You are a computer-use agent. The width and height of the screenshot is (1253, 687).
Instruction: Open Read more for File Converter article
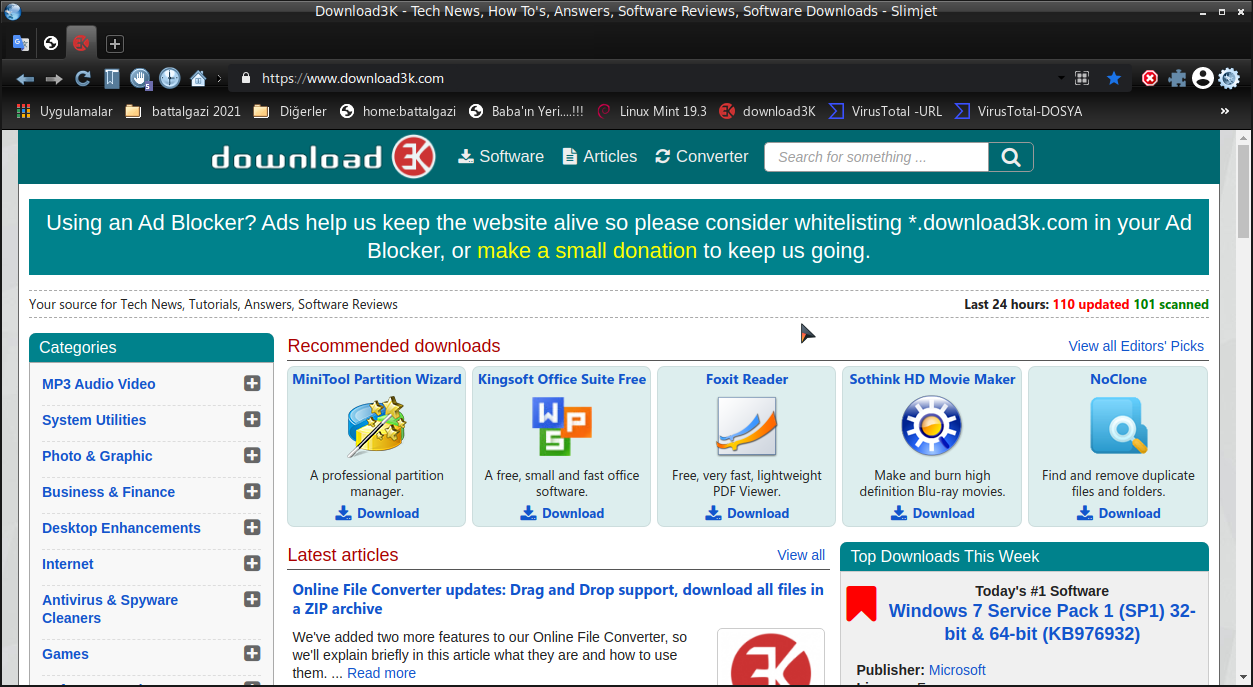[381, 673]
